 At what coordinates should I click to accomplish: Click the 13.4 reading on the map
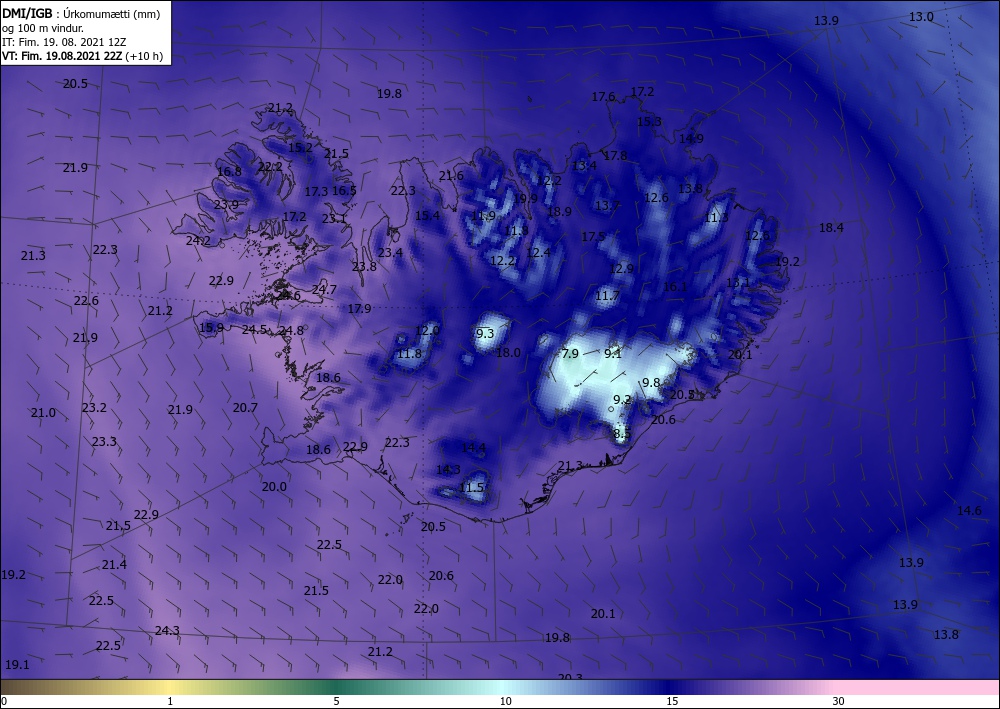point(584,166)
